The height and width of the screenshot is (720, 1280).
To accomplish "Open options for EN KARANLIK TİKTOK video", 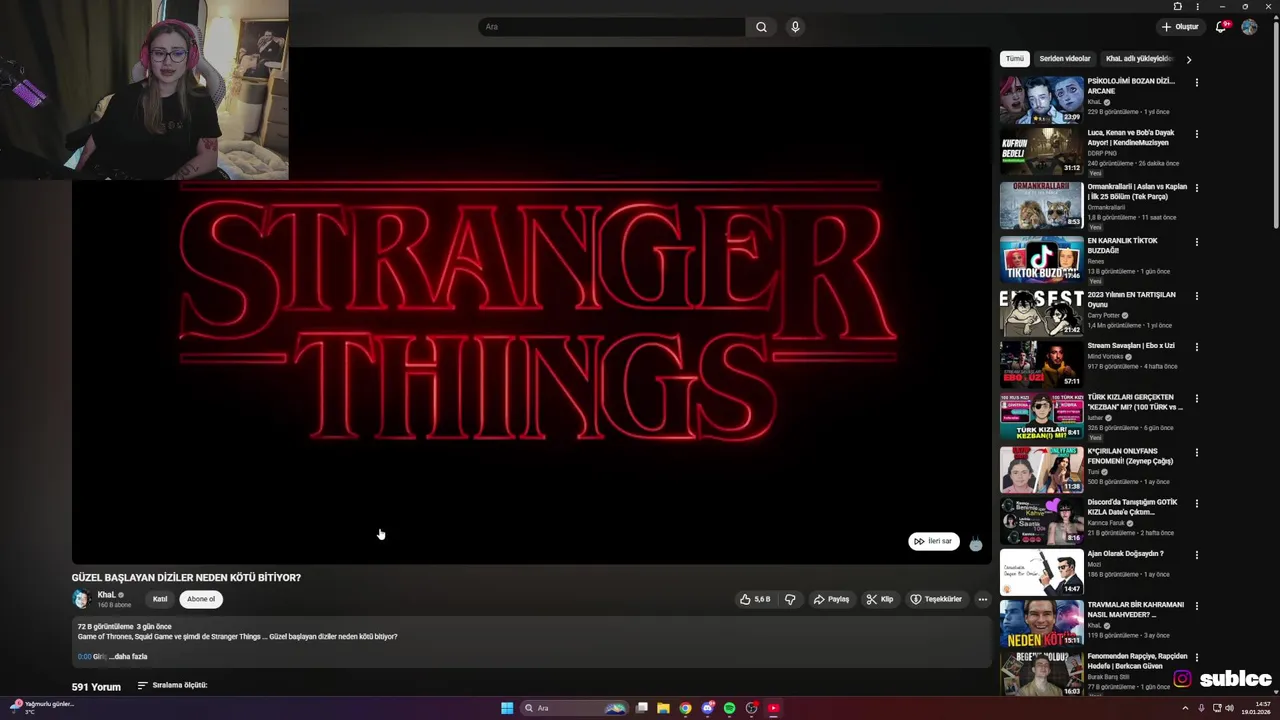I will 1197,242.
